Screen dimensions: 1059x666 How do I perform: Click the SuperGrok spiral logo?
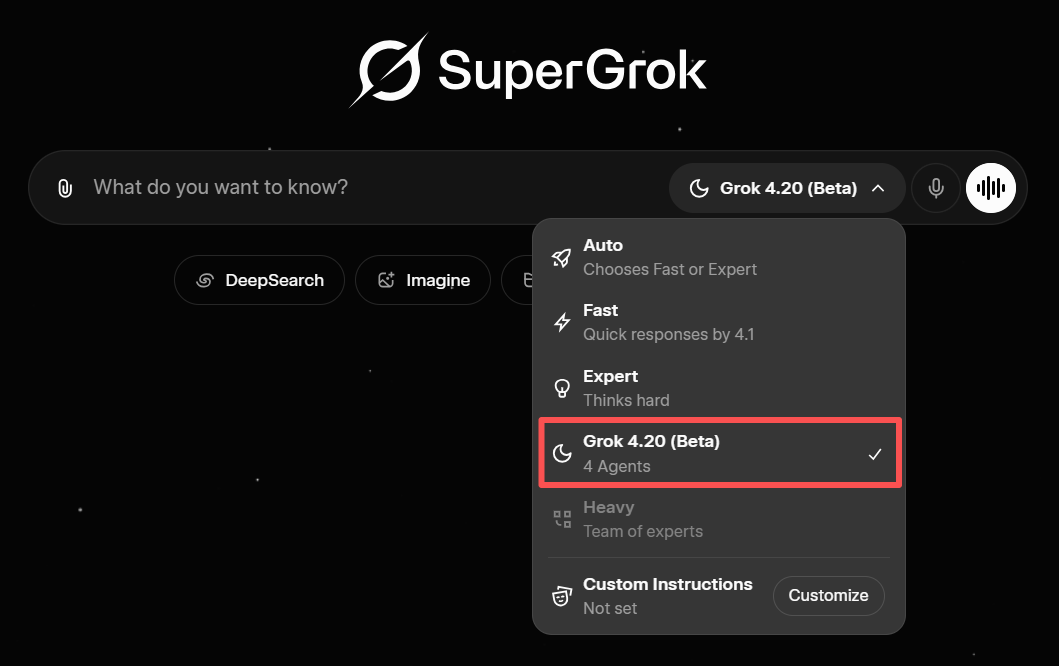tap(389, 70)
